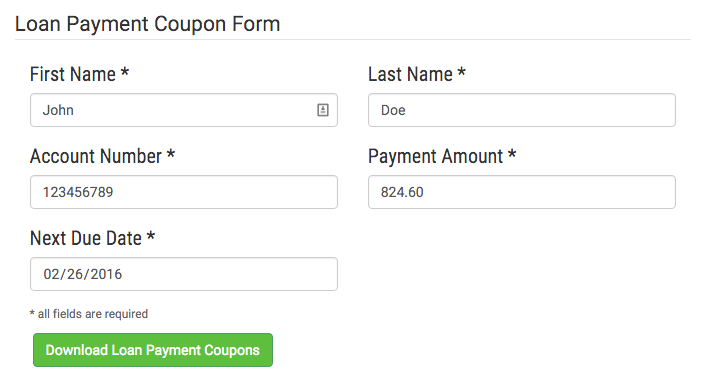Click the Loan Payment Coupon Form heading
The width and height of the screenshot is (707, 383).
pyautogui.click(x=147, y=24)
